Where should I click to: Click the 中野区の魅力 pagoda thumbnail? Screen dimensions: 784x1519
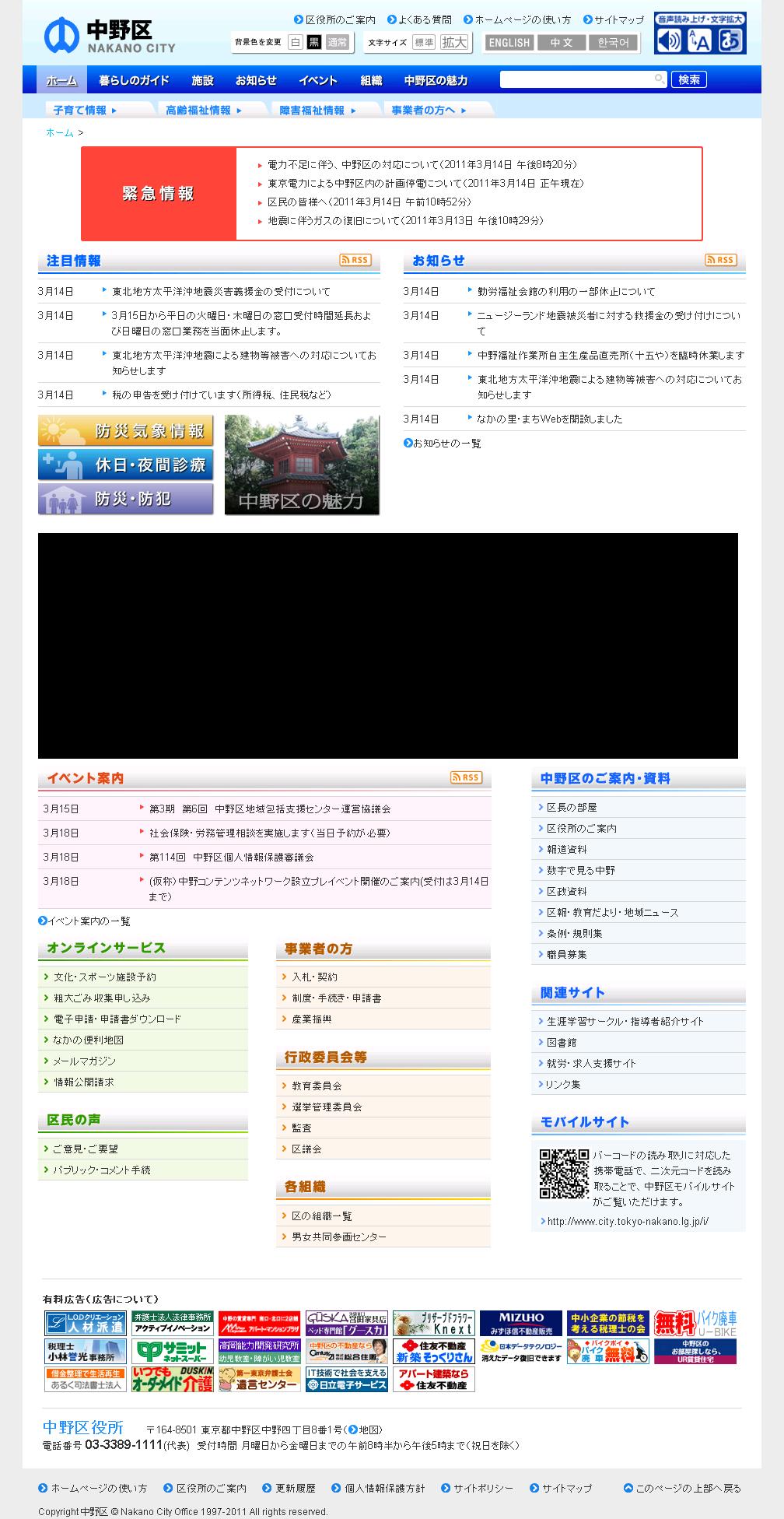(x=302, y=465)
